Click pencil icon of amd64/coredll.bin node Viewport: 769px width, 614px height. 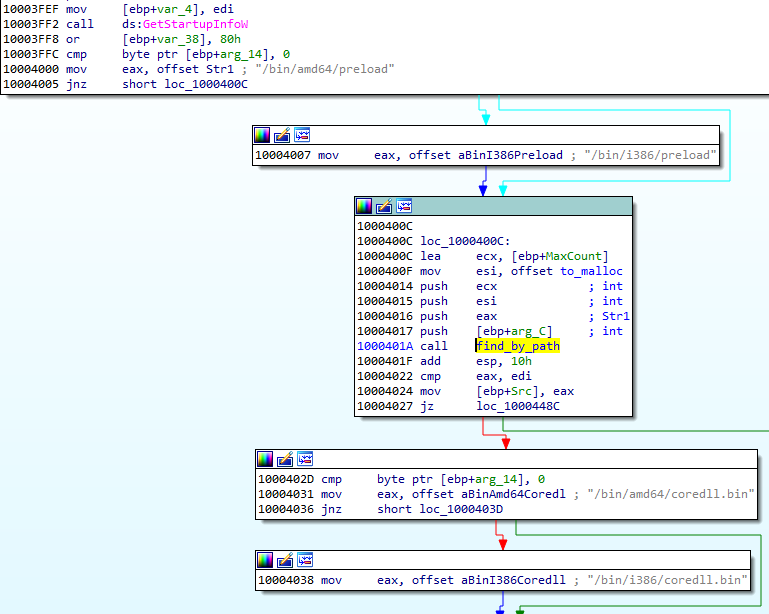point(285,459)
